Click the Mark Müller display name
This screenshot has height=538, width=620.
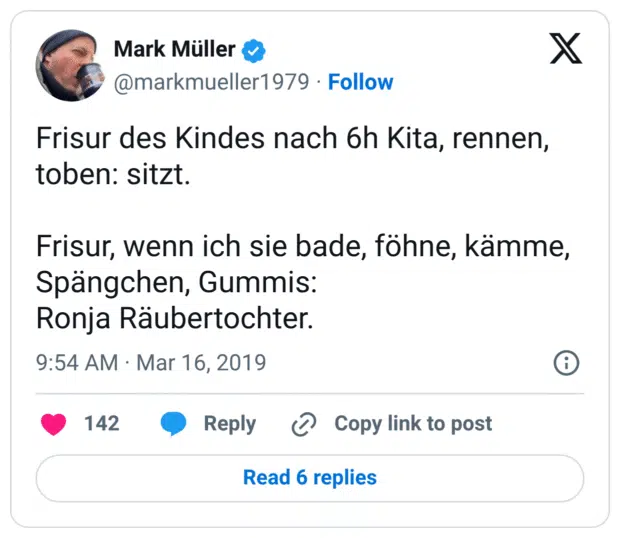pyautogui.click(x=174, y=49)
